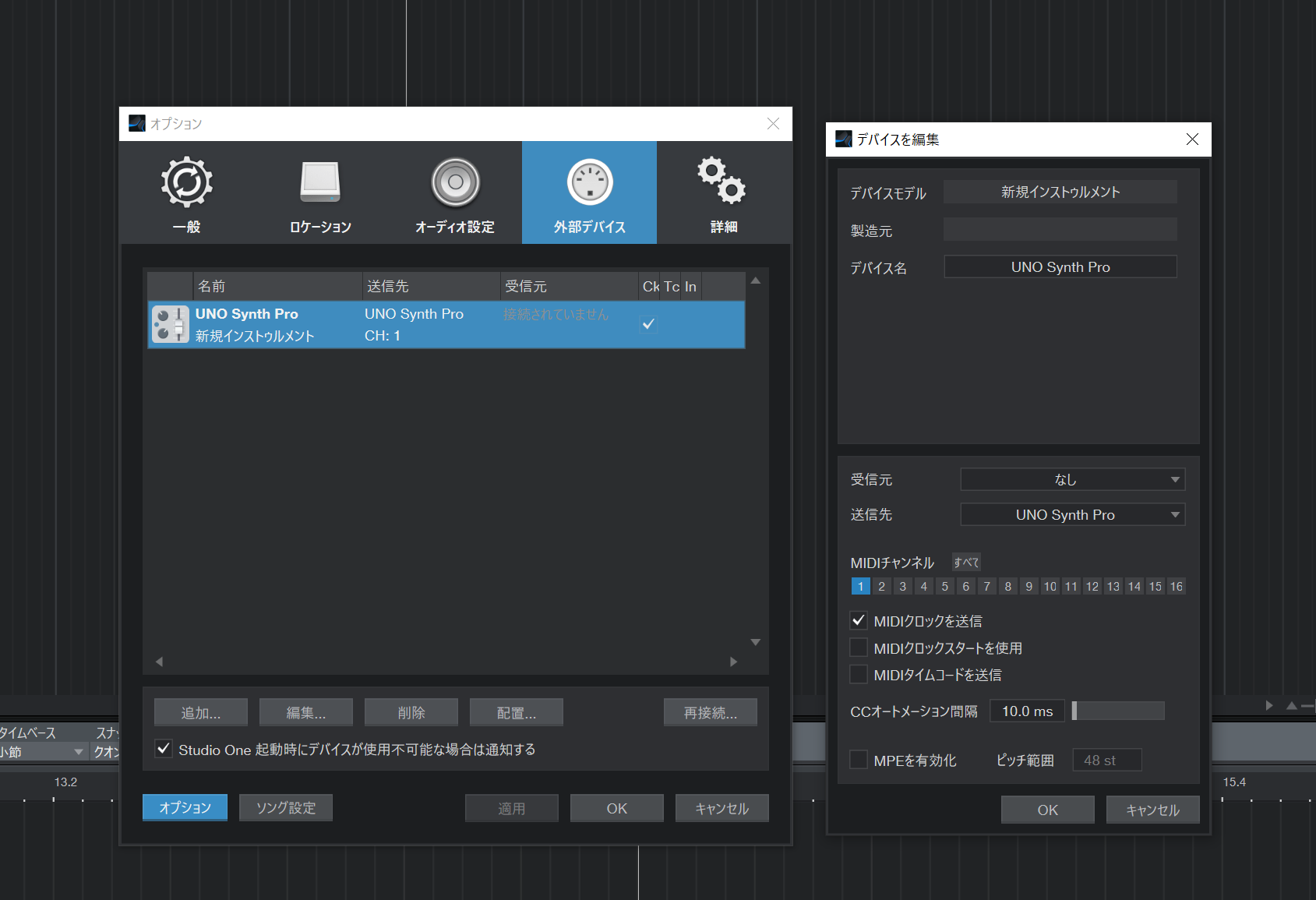The height and width of the screenshot is (900, 1316).
Task: Select MIDI channel 2 toggle
Action: pyautogui.click(x=881, y=586)
